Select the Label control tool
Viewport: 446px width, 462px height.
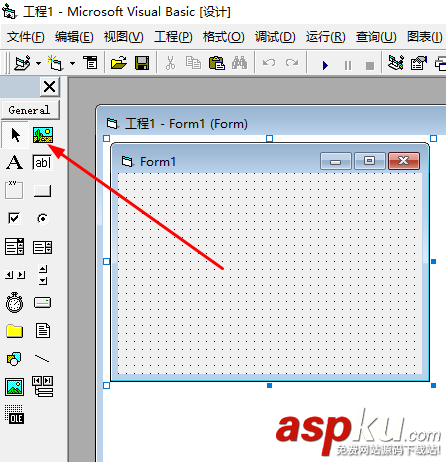coord(14,163)
